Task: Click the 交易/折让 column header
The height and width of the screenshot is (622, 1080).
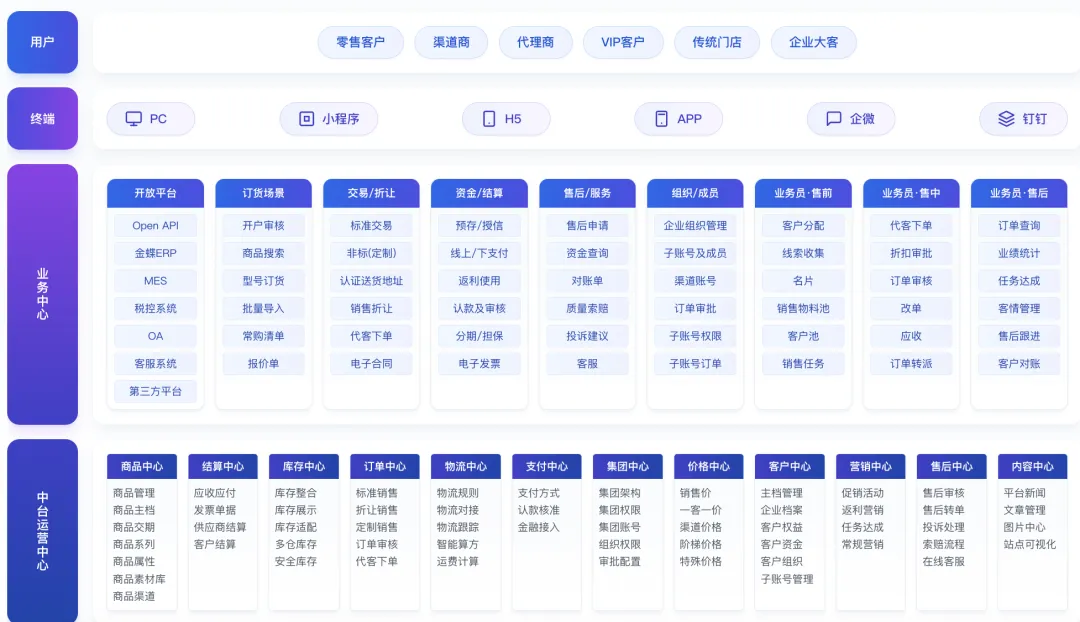Action: pyautogui.click(x=371, y=193)
